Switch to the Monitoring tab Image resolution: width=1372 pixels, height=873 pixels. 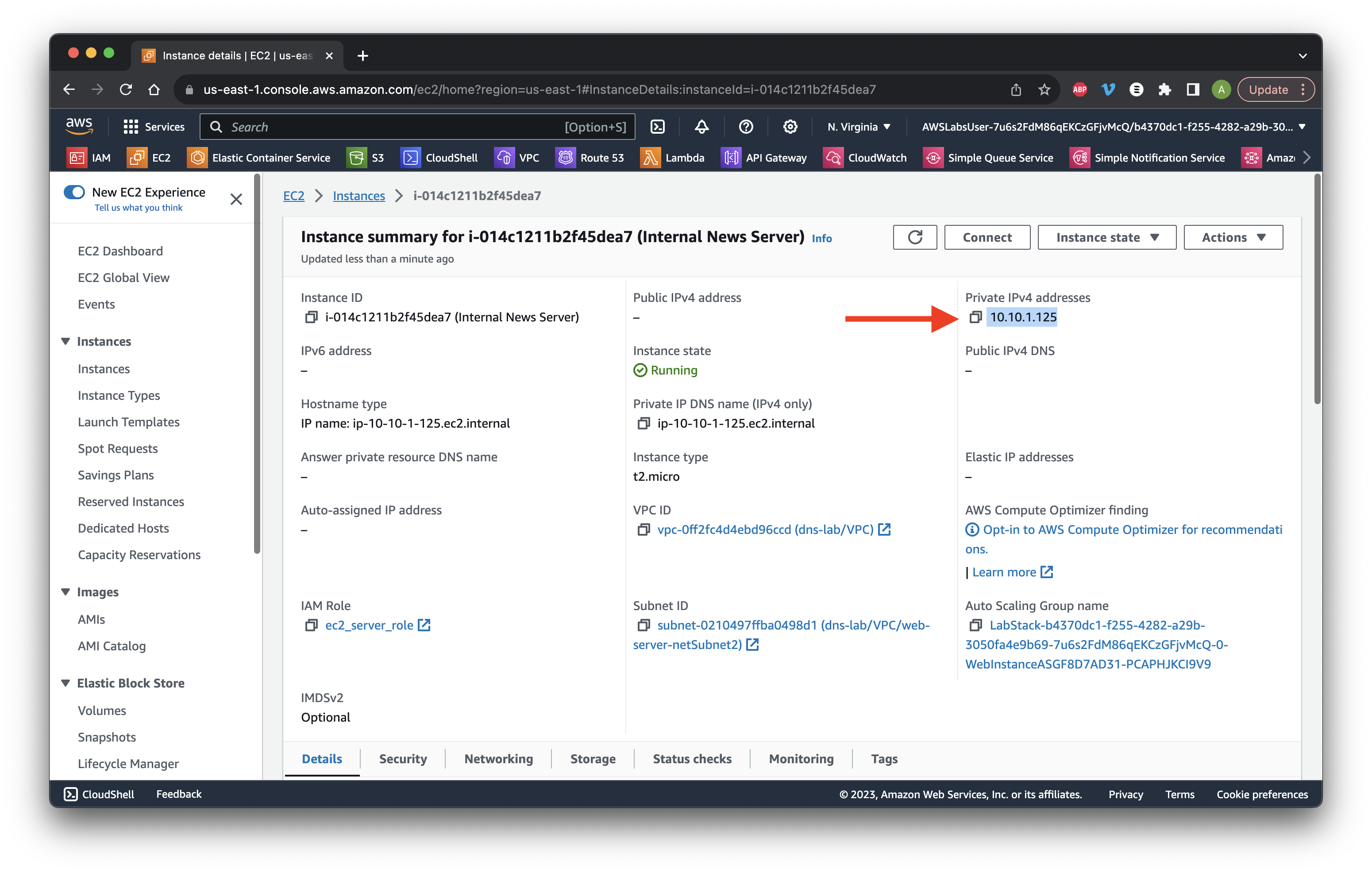[x=801, y=759]
